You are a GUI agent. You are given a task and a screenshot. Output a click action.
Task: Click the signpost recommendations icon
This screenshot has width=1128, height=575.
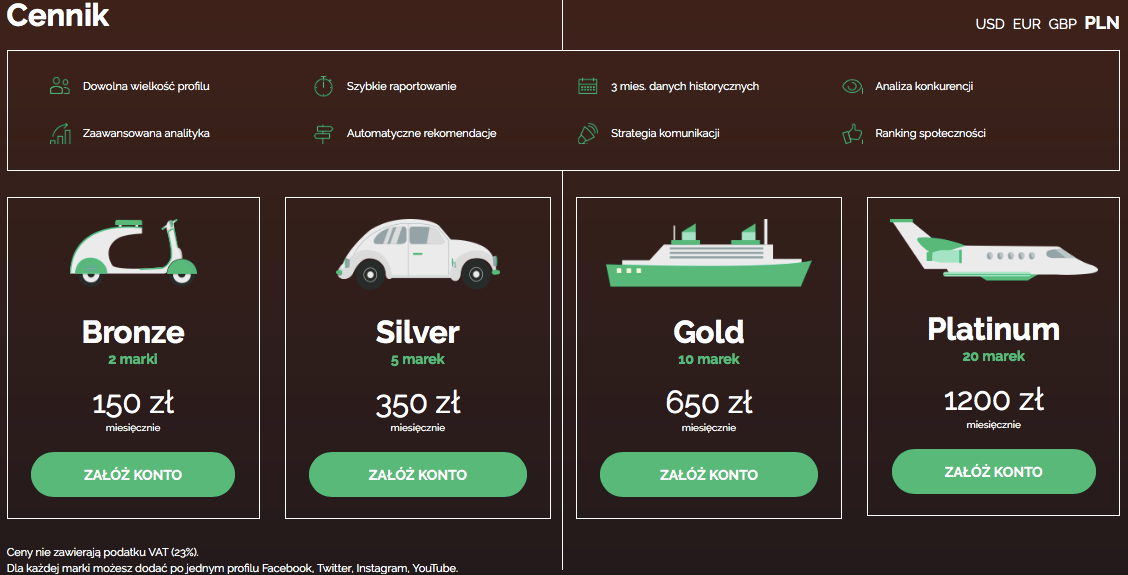(x=323, y=133)
